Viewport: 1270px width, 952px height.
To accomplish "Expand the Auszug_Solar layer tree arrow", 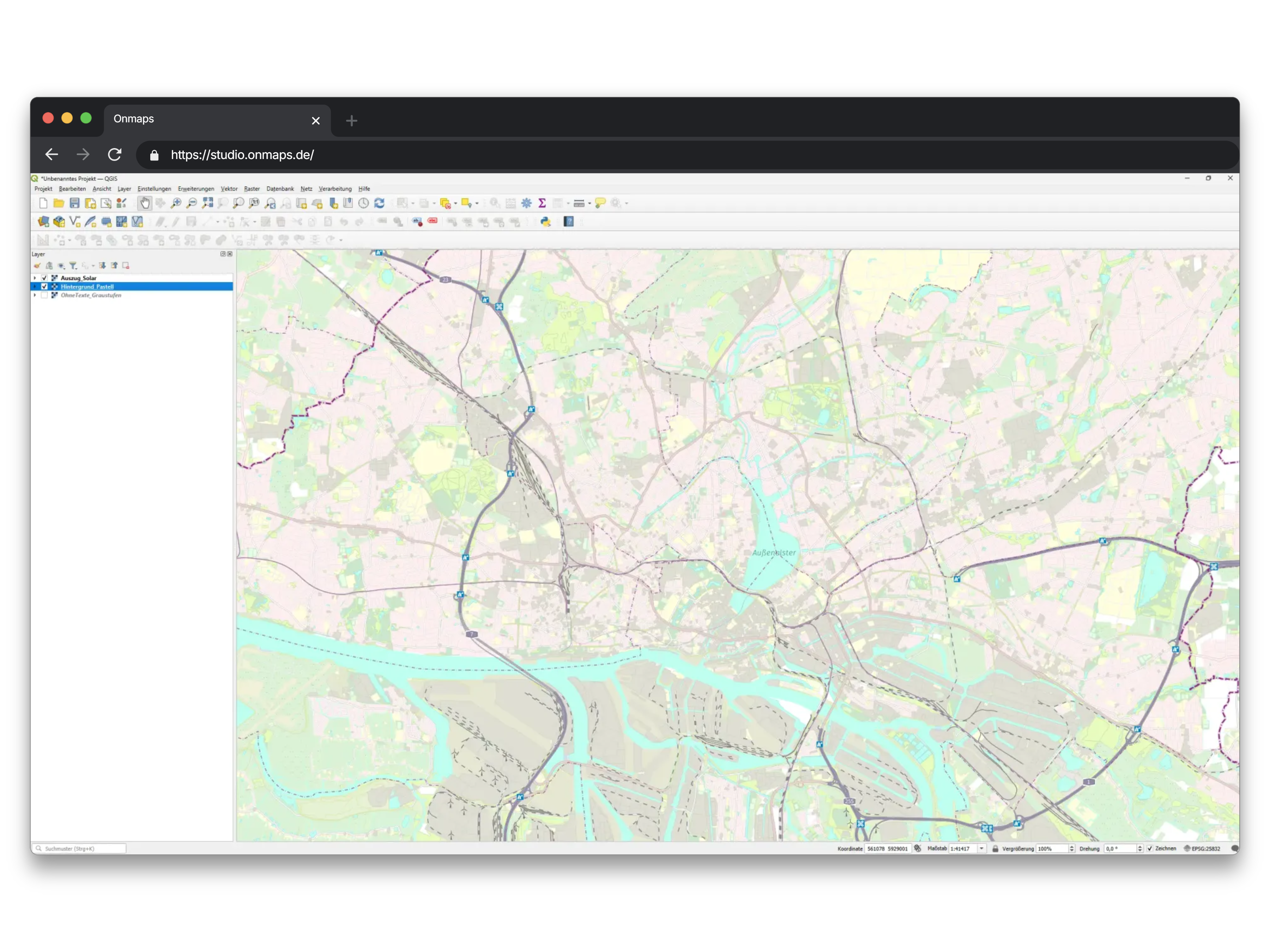I will (x=35, y=278).
